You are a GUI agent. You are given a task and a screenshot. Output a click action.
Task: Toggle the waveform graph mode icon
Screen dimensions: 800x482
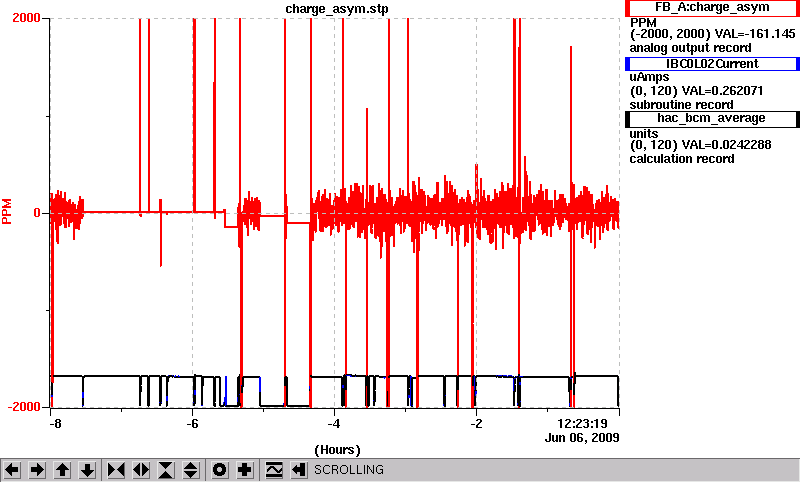point(274,470)
